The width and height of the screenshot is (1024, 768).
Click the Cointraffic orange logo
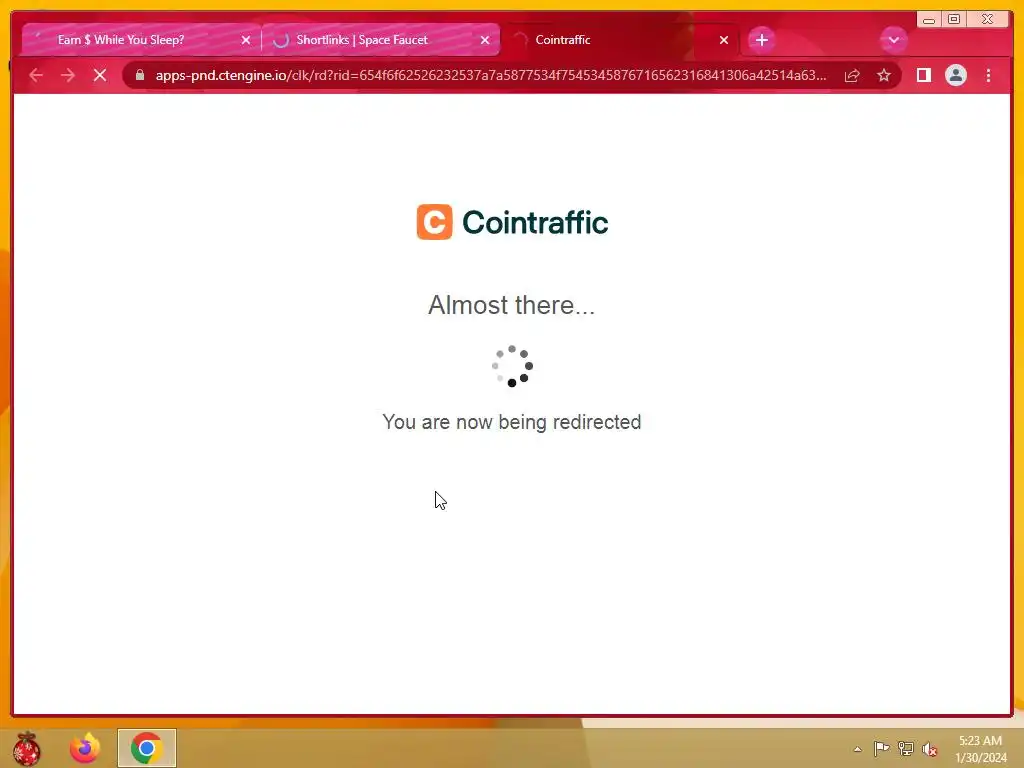pos(434,222)
